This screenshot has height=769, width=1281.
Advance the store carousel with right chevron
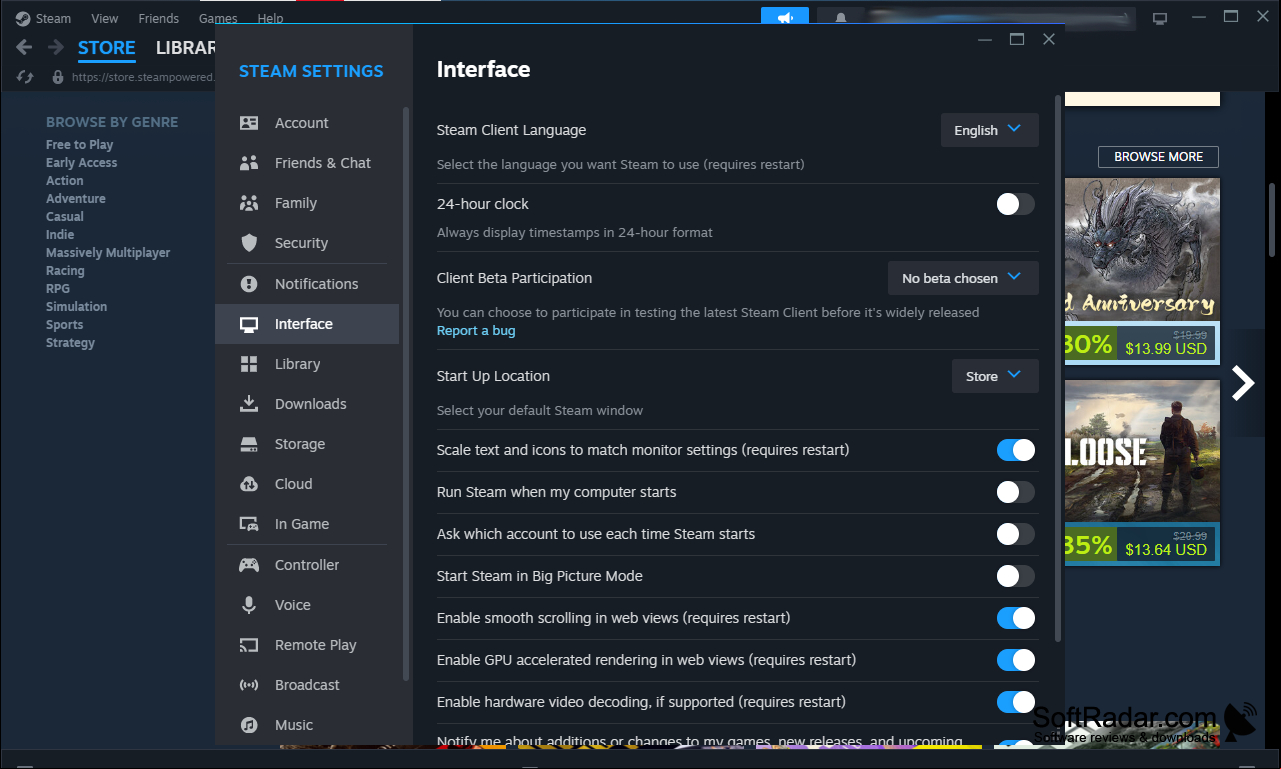tap(1243, 382)
